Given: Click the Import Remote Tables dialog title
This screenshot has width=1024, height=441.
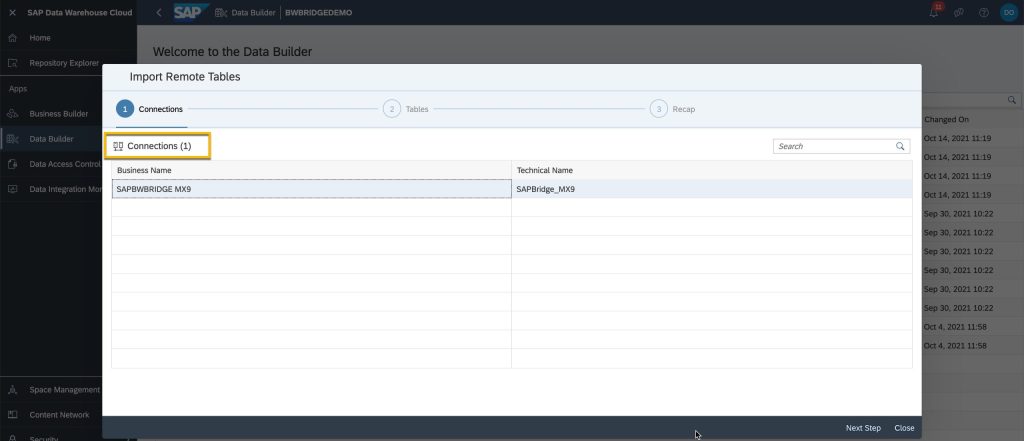Looking at the screenshot, I should point(185,77).
